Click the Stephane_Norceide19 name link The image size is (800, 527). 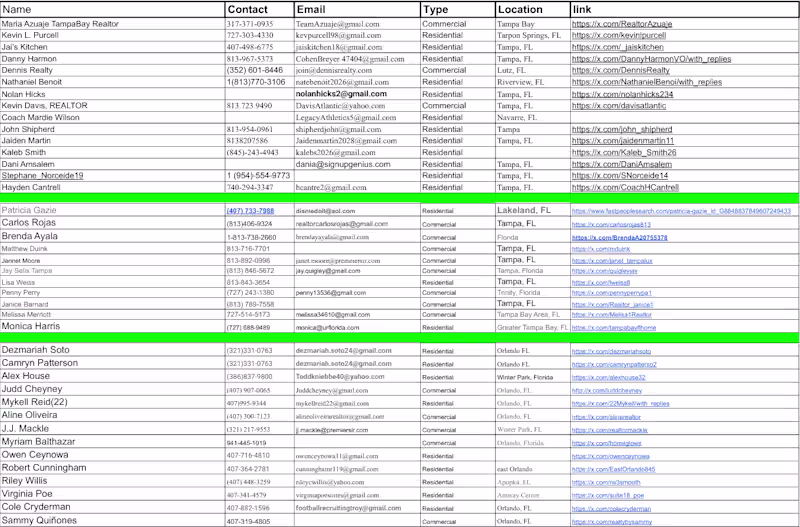pyautogui.click(x=42, y=175)
